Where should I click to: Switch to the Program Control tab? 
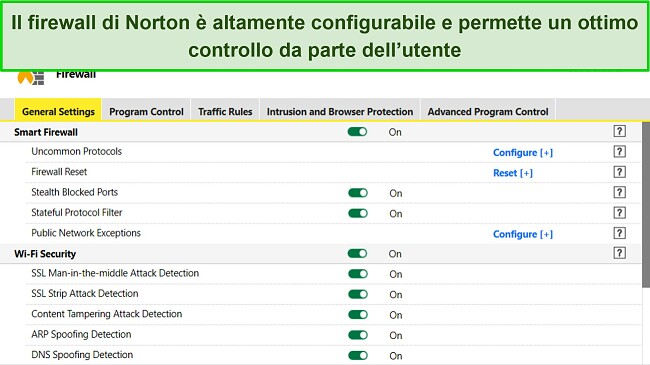146,111
